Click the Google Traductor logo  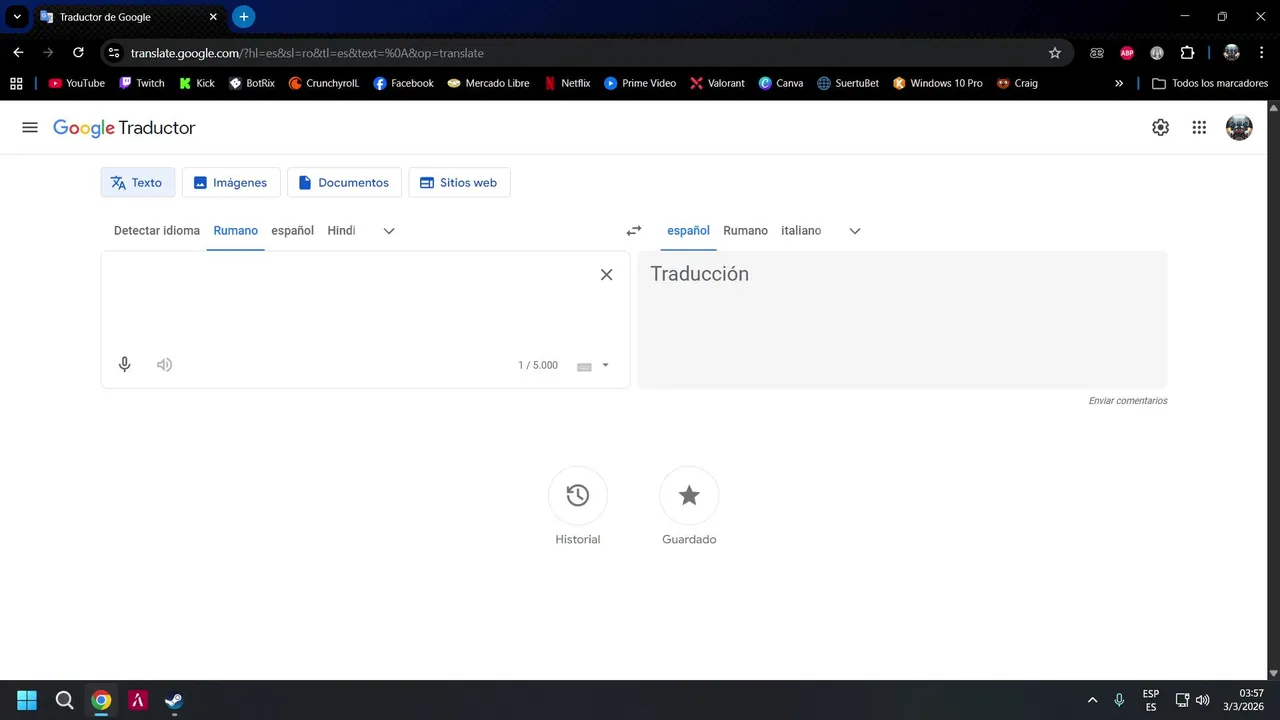pos(124,128)
